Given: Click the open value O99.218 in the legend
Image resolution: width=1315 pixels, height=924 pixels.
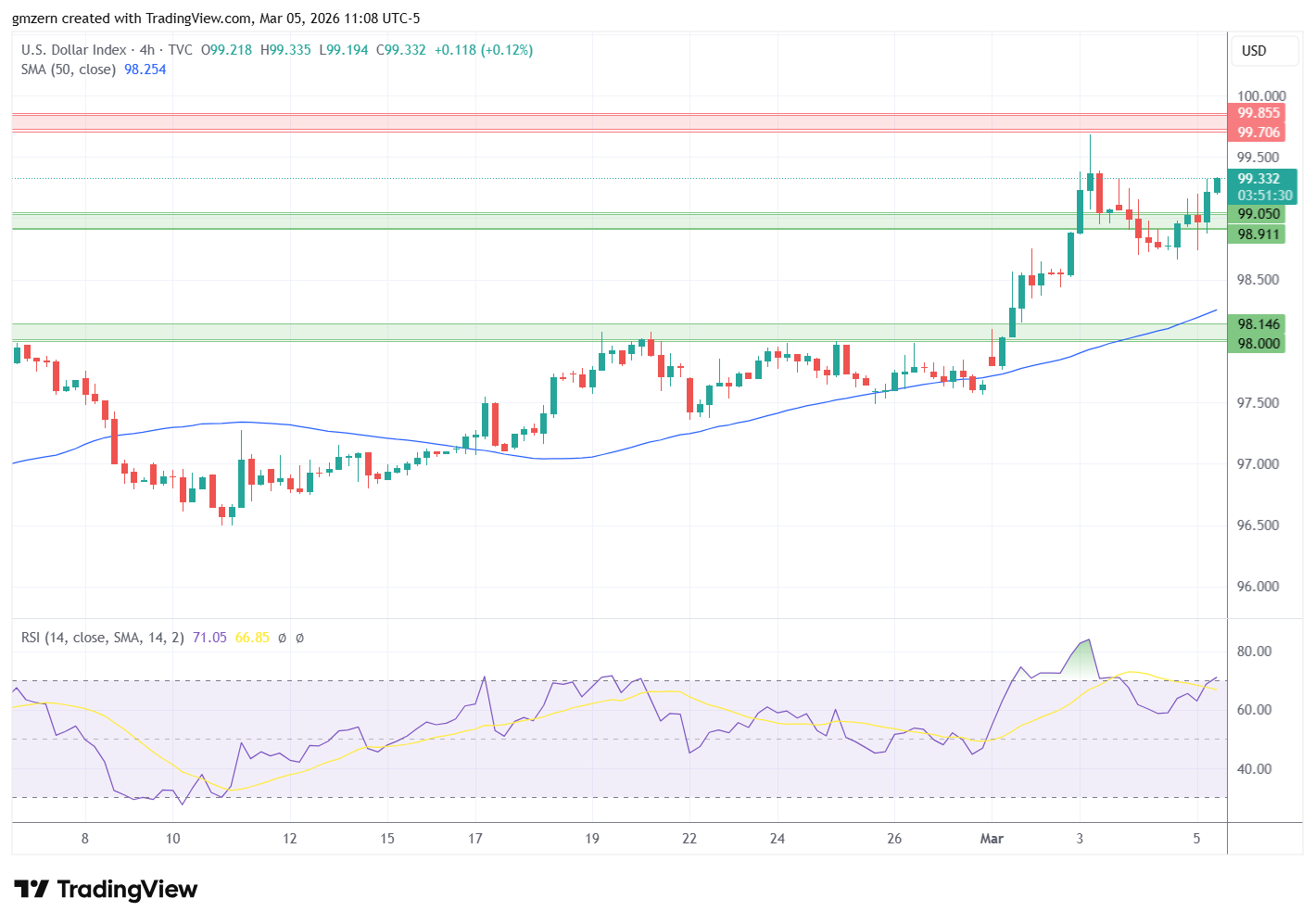Looking at the screenshot, I should coord(227,50).
